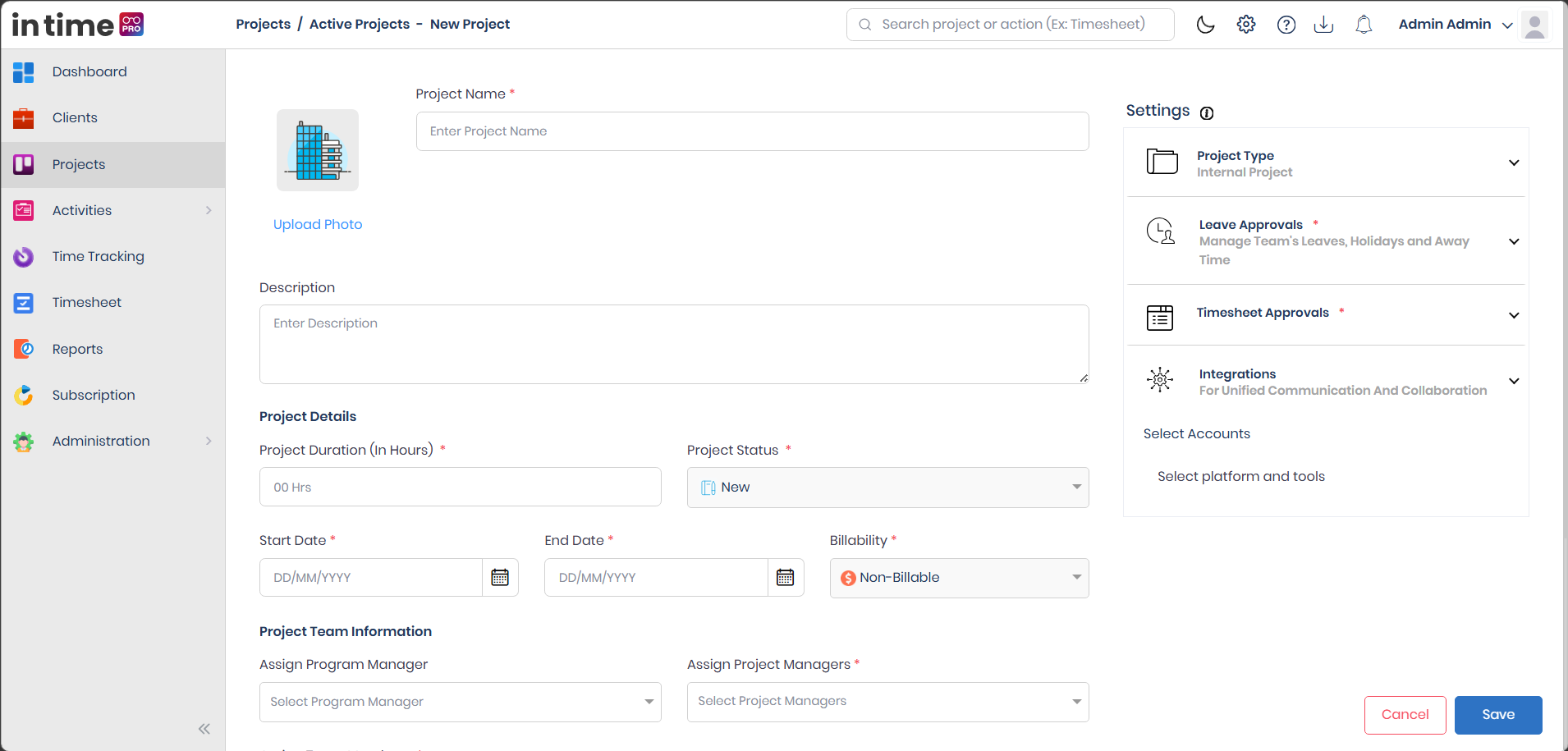Focus the Start Date input field
The image size is (1568, 751).
(x=371, y=577)
